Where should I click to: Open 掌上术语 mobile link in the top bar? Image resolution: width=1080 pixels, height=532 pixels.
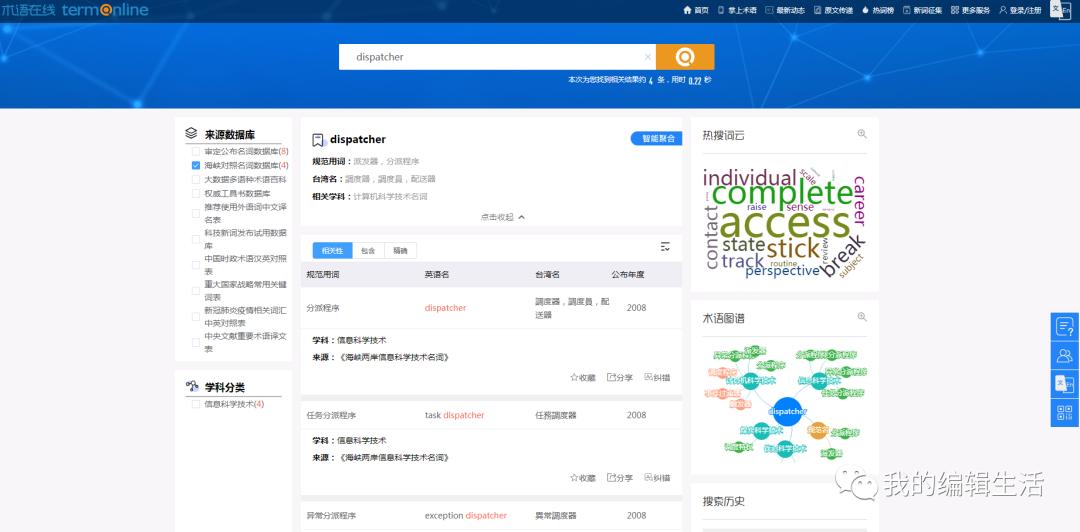tap(737, 10)
